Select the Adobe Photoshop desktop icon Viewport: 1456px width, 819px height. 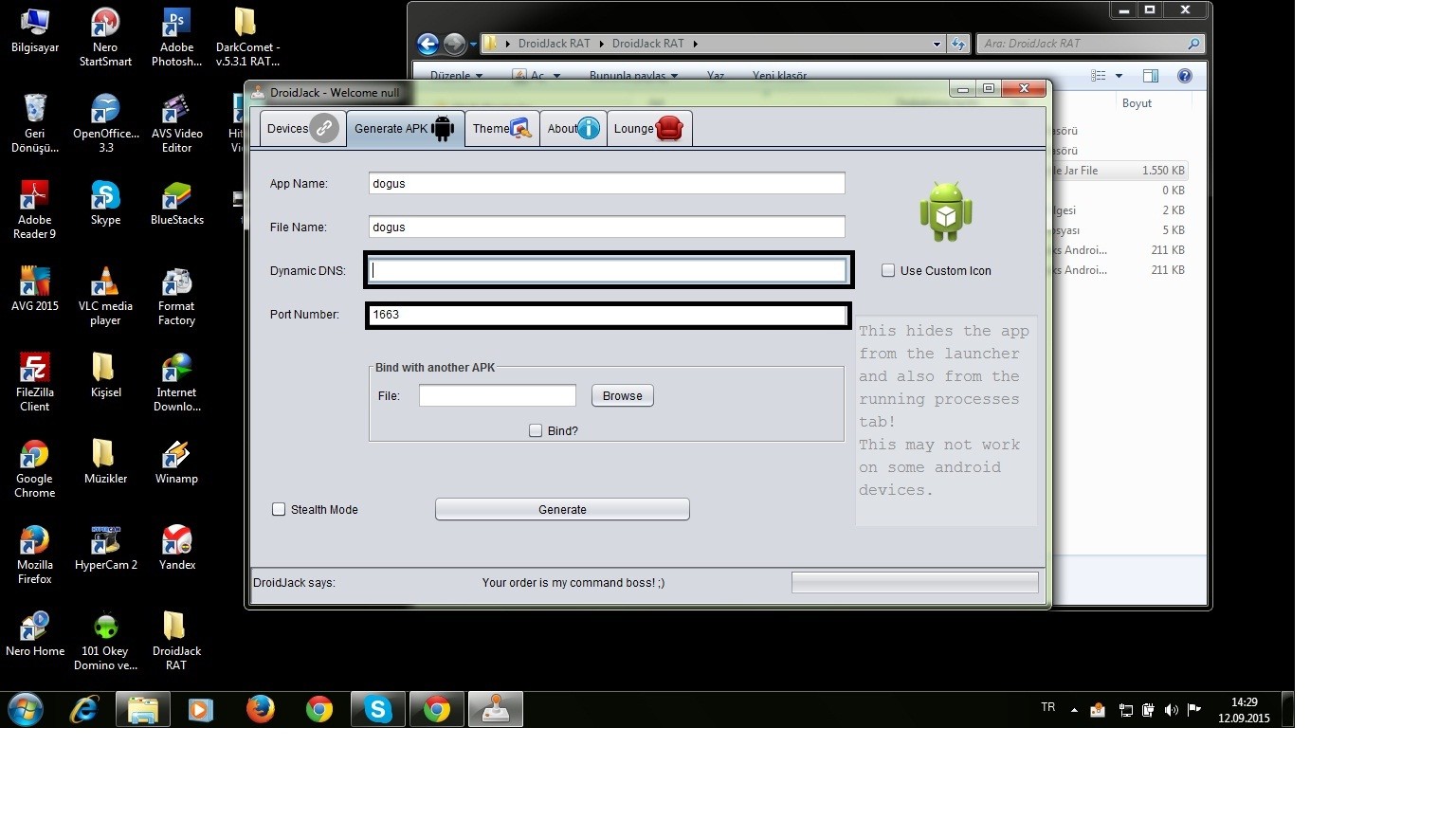[x=176, y=37]
